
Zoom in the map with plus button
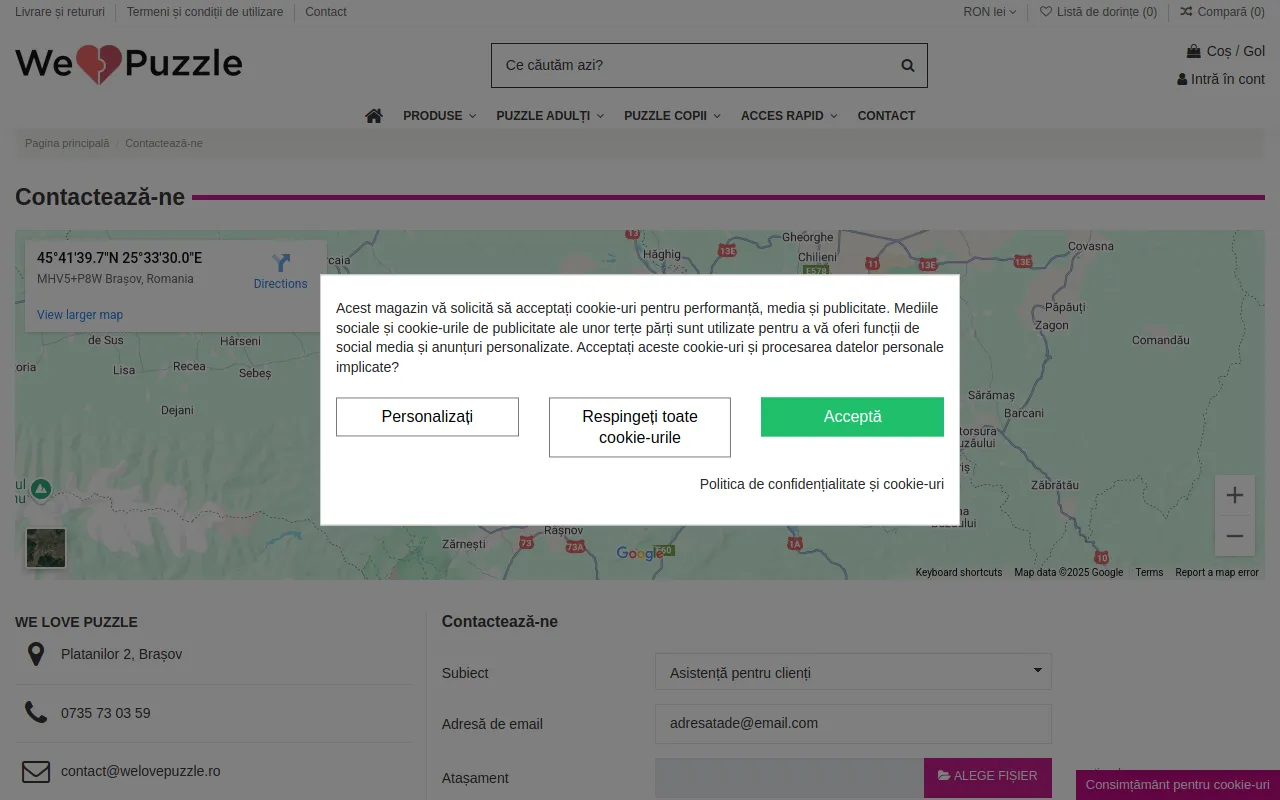tap(1235, 495)
